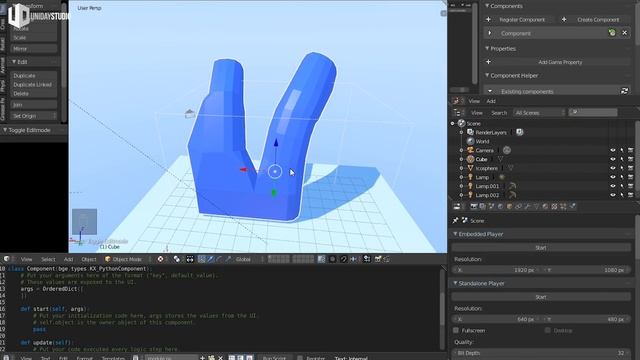Click the outliner search input field

593,113
